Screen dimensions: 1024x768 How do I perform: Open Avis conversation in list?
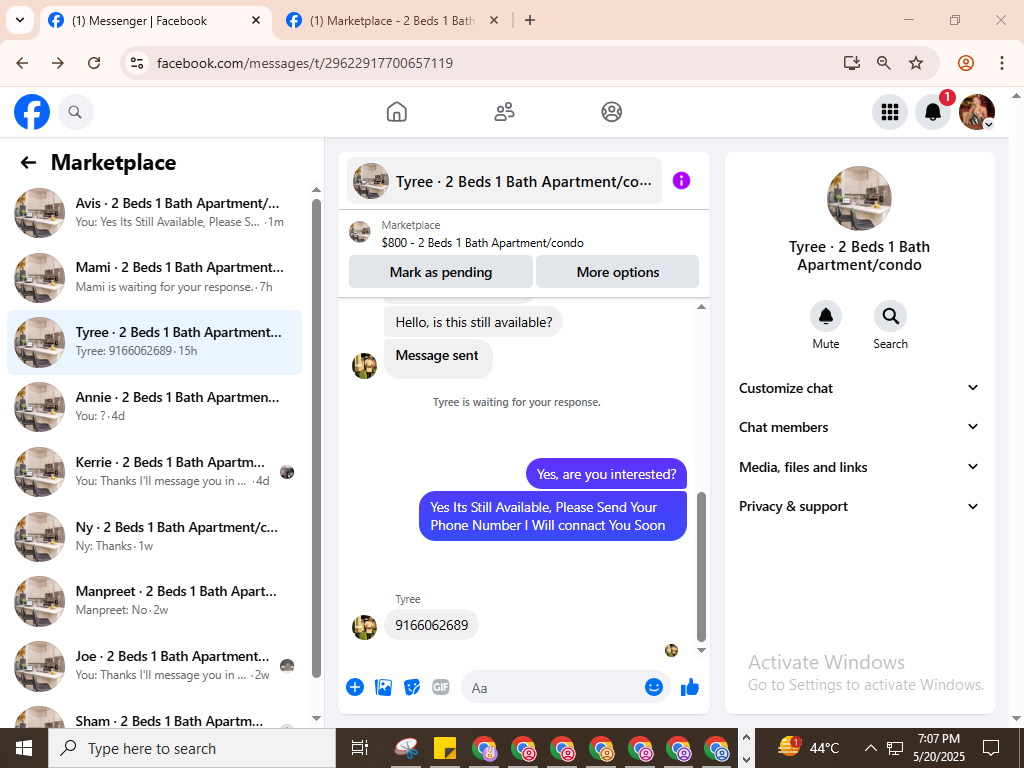(154, 213)
